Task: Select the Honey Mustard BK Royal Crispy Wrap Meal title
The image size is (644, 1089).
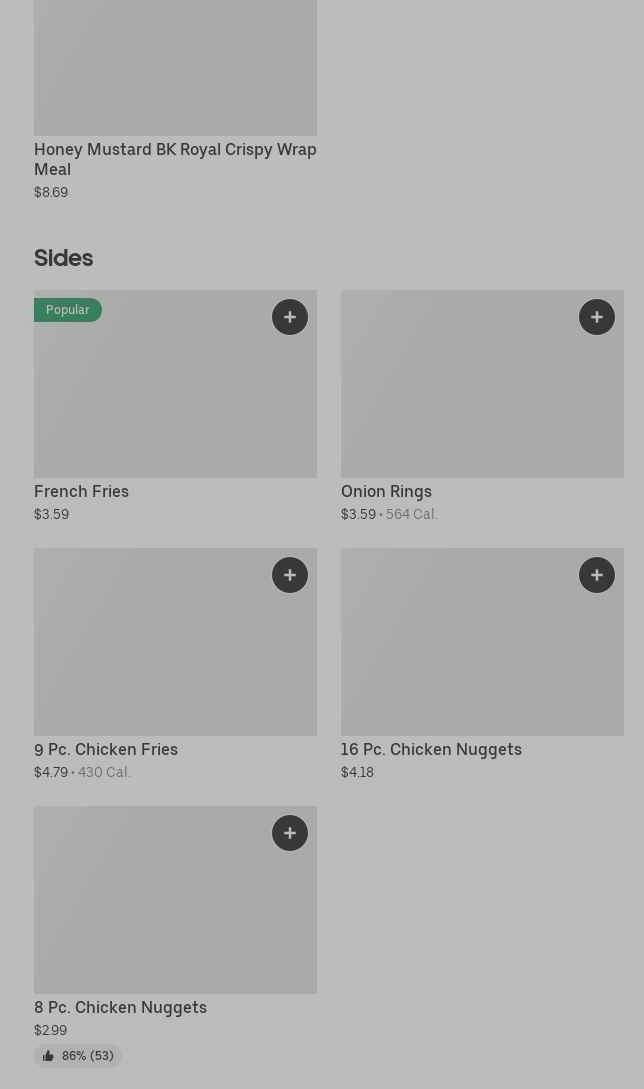Action: (x=175, y=159)
